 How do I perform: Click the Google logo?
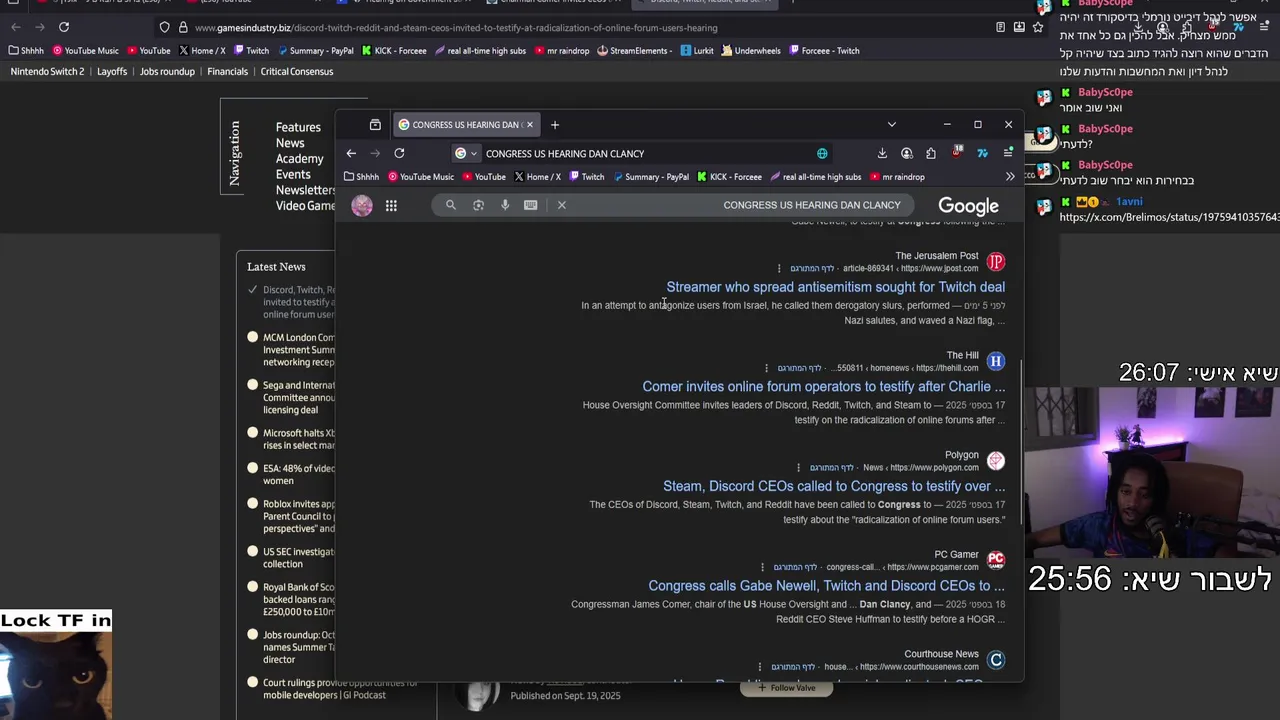tap(968, 206)
